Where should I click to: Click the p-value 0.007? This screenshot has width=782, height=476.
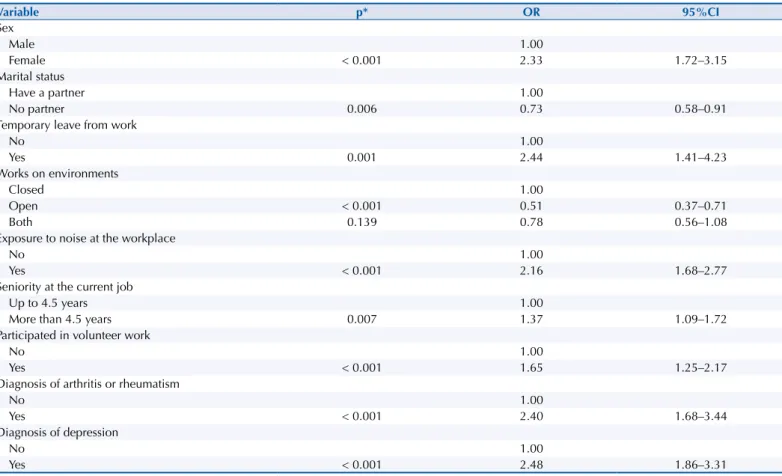362,319
